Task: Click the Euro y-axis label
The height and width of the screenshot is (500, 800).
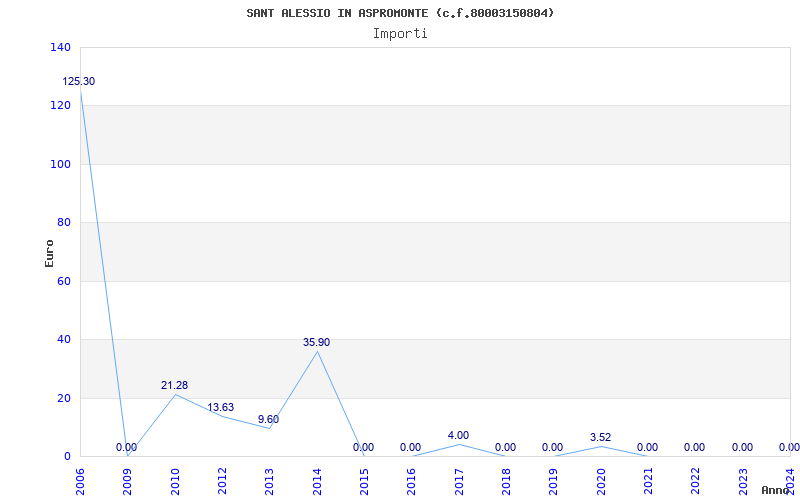Action: (49, 253)
